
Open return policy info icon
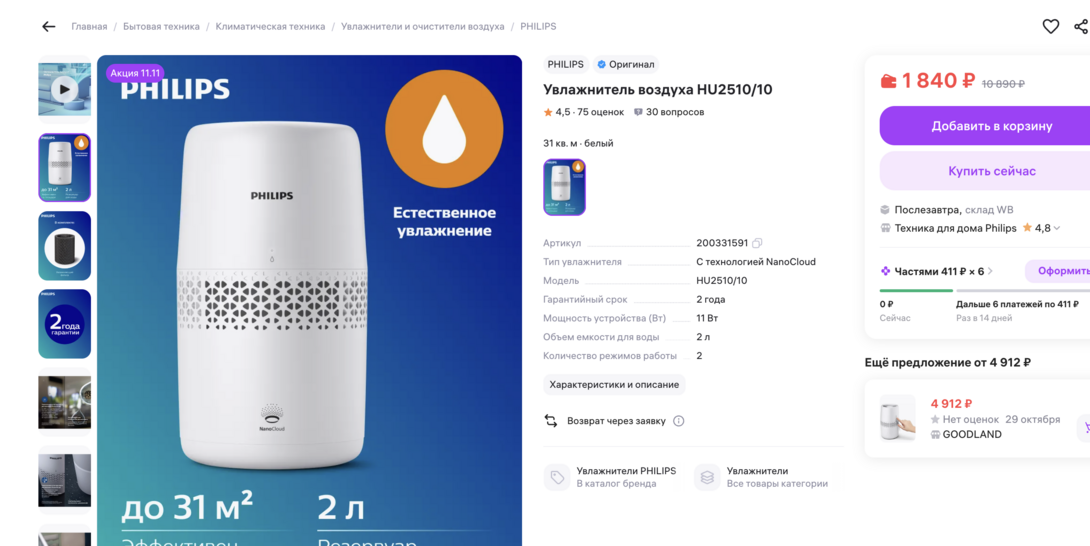click(679, 421)
